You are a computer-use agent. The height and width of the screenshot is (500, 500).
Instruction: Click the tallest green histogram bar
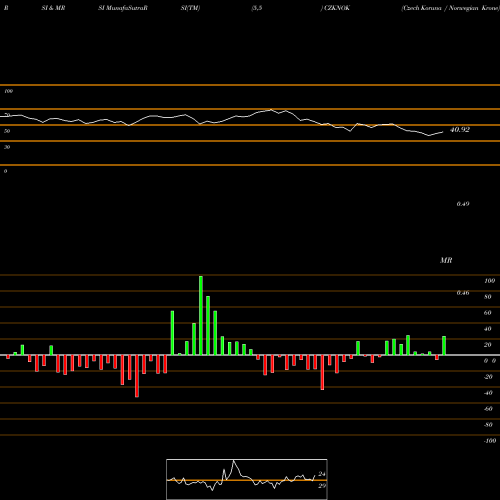pos(201,315)
